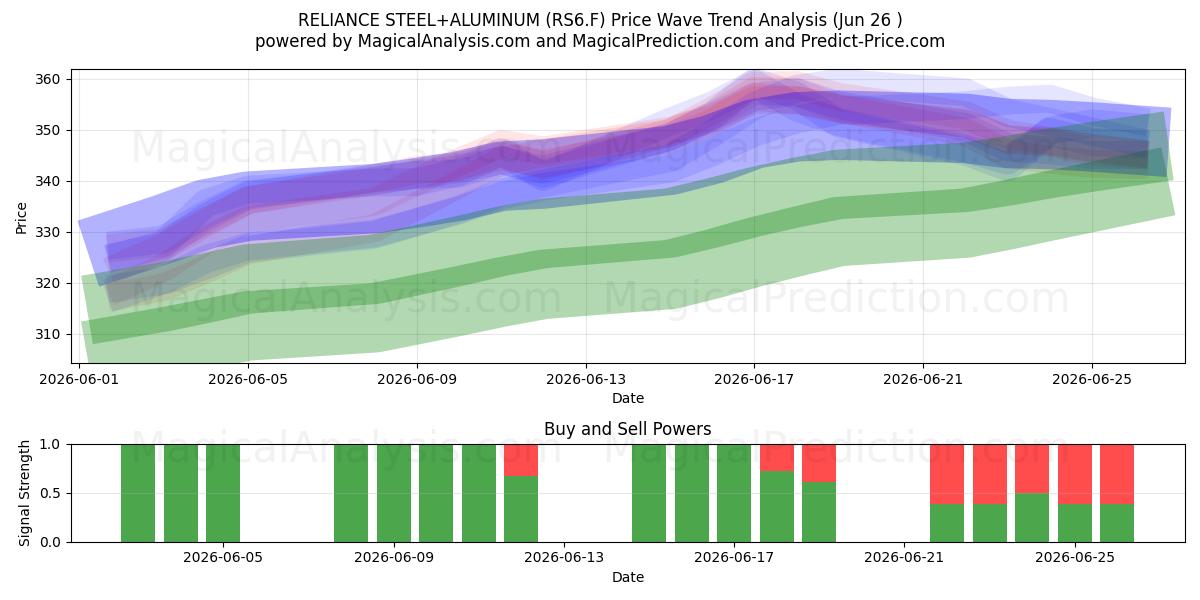
Task: Click the 2026-06-25 tick on the Buy and Sell chart
Action: point(1075,559)
